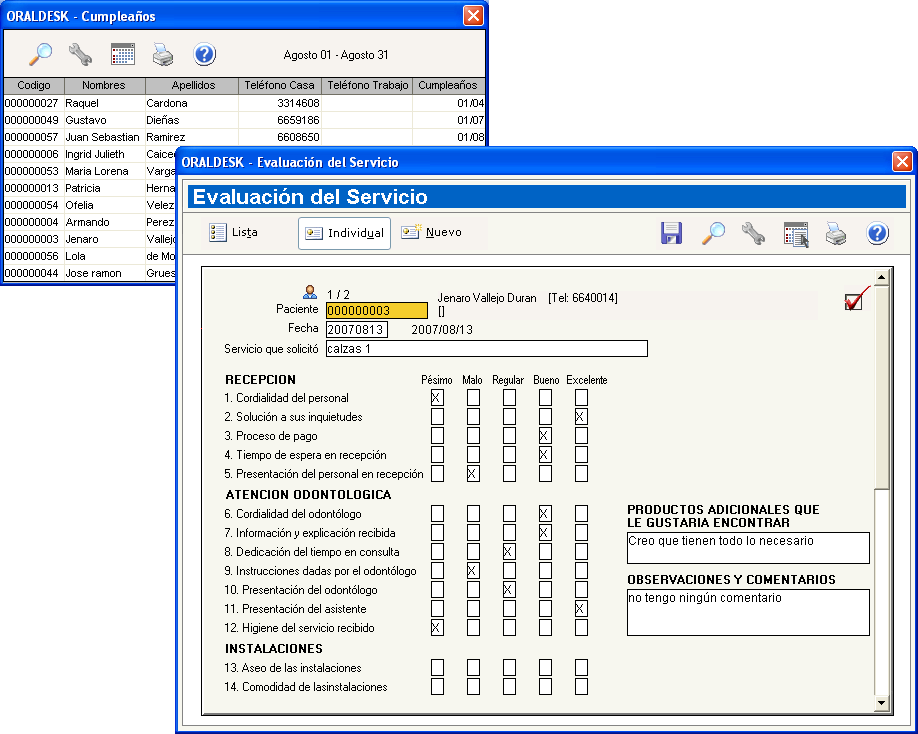Click the magnifier search icon in Evaluación window

713,233
